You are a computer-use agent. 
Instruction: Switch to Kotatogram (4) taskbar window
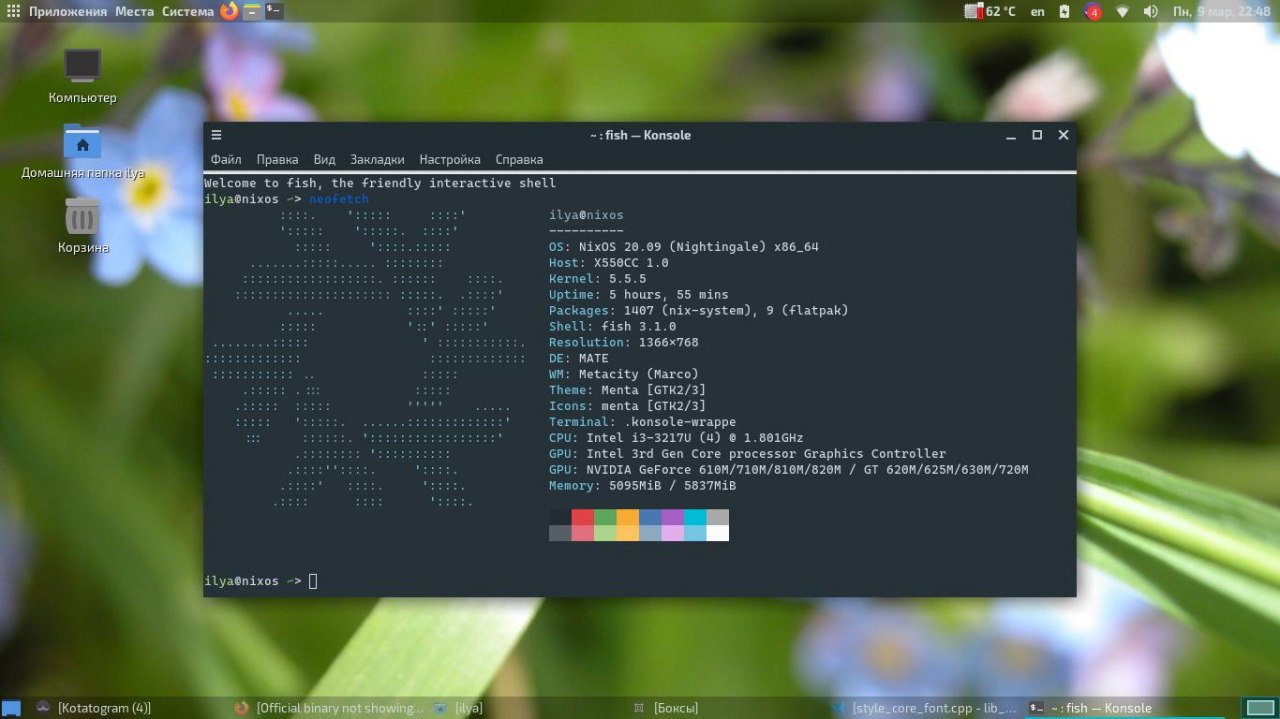click(128, 708)
